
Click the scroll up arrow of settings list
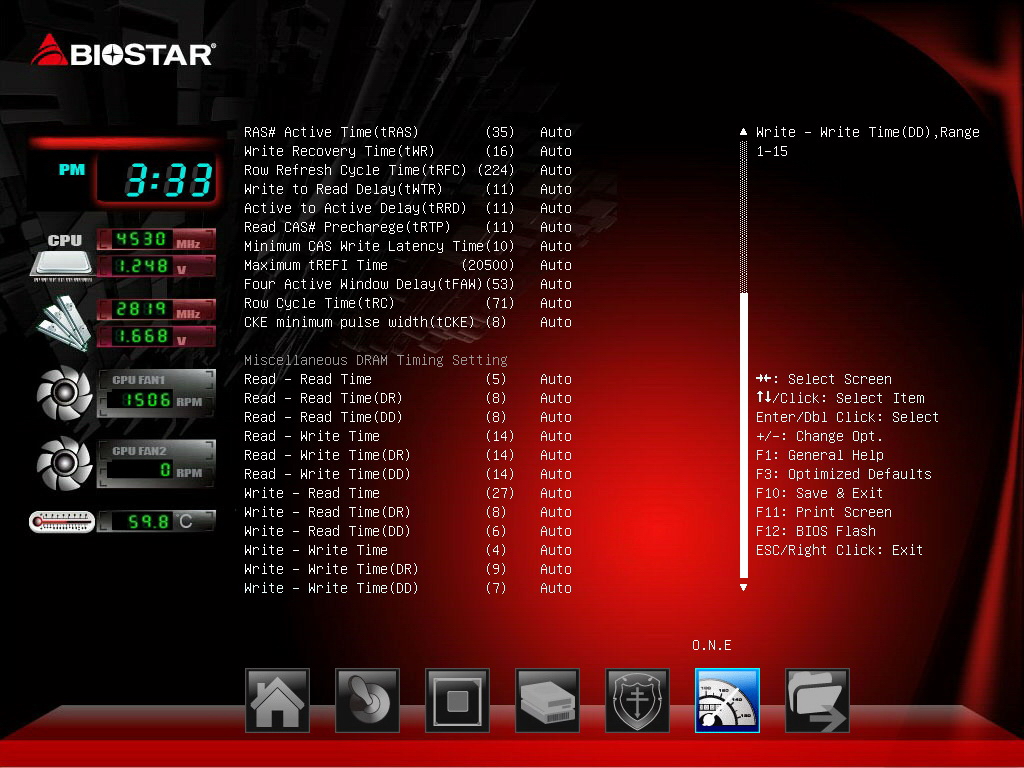(743, 132)
